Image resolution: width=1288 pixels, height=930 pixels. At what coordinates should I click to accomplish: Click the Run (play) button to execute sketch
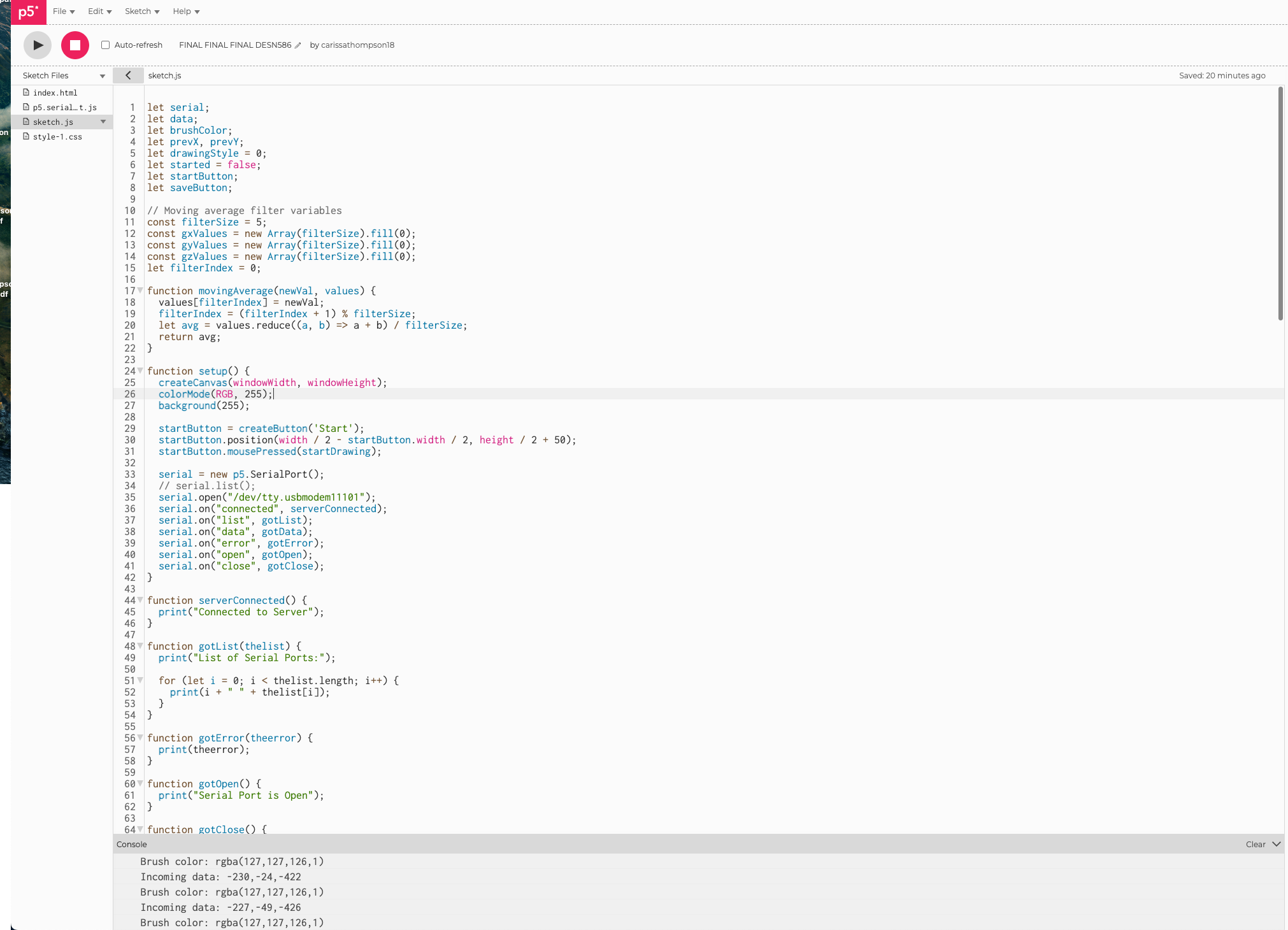click(x=37, y=45)
